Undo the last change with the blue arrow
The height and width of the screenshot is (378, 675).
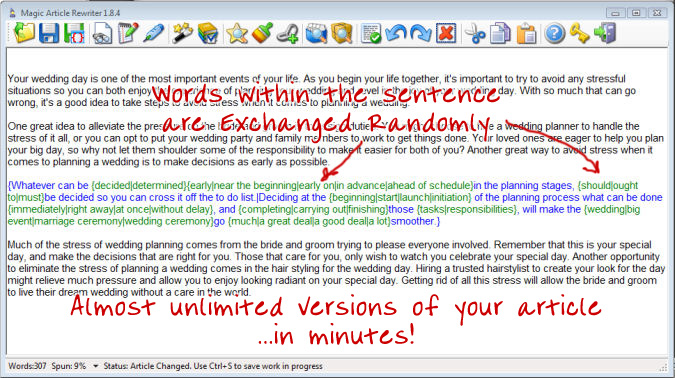pyautogui.click(x=396, y=33)
